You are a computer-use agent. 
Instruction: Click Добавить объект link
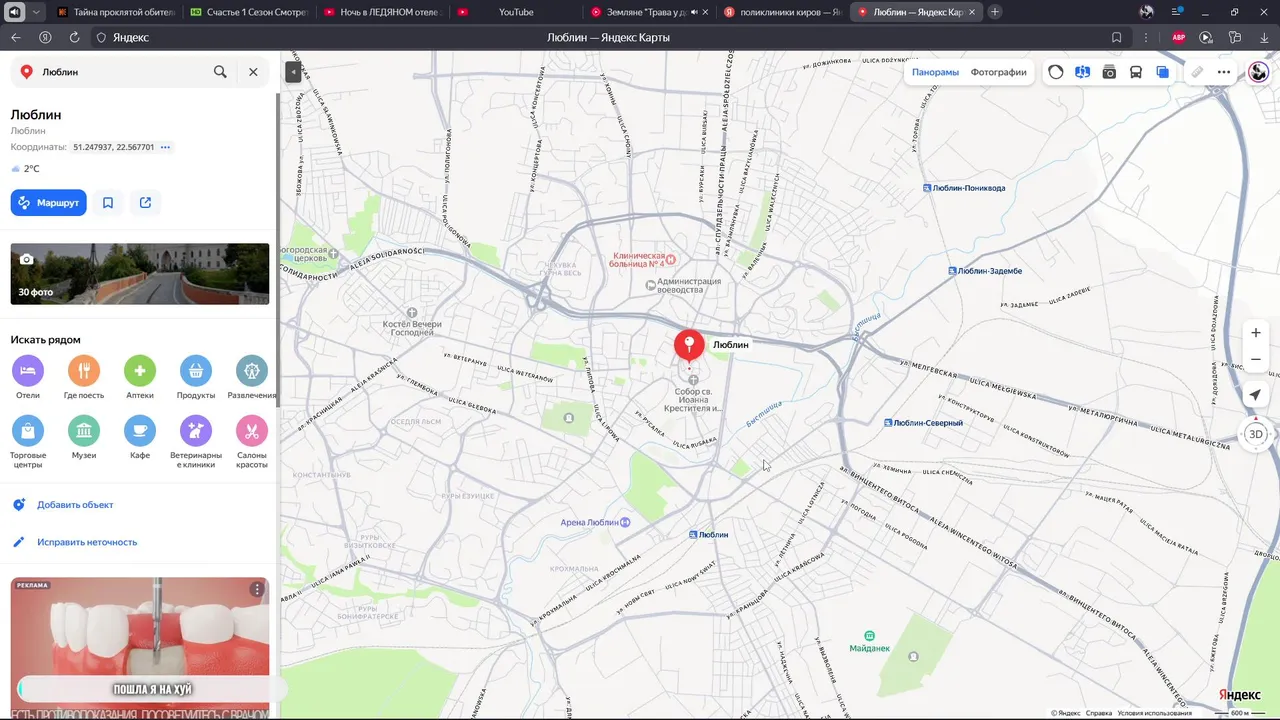point(75,505)
